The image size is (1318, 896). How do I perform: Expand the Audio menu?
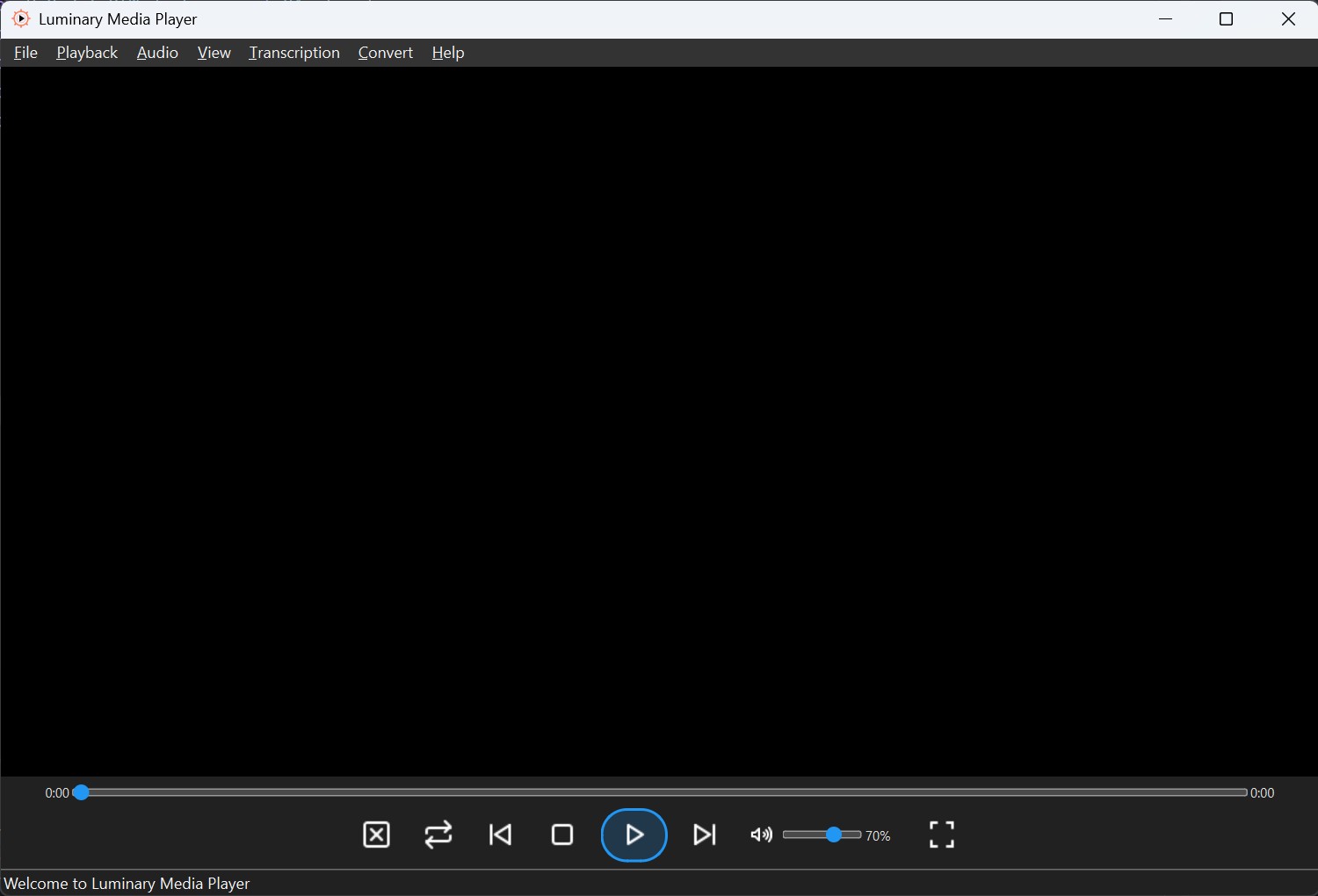coord(157,53)
